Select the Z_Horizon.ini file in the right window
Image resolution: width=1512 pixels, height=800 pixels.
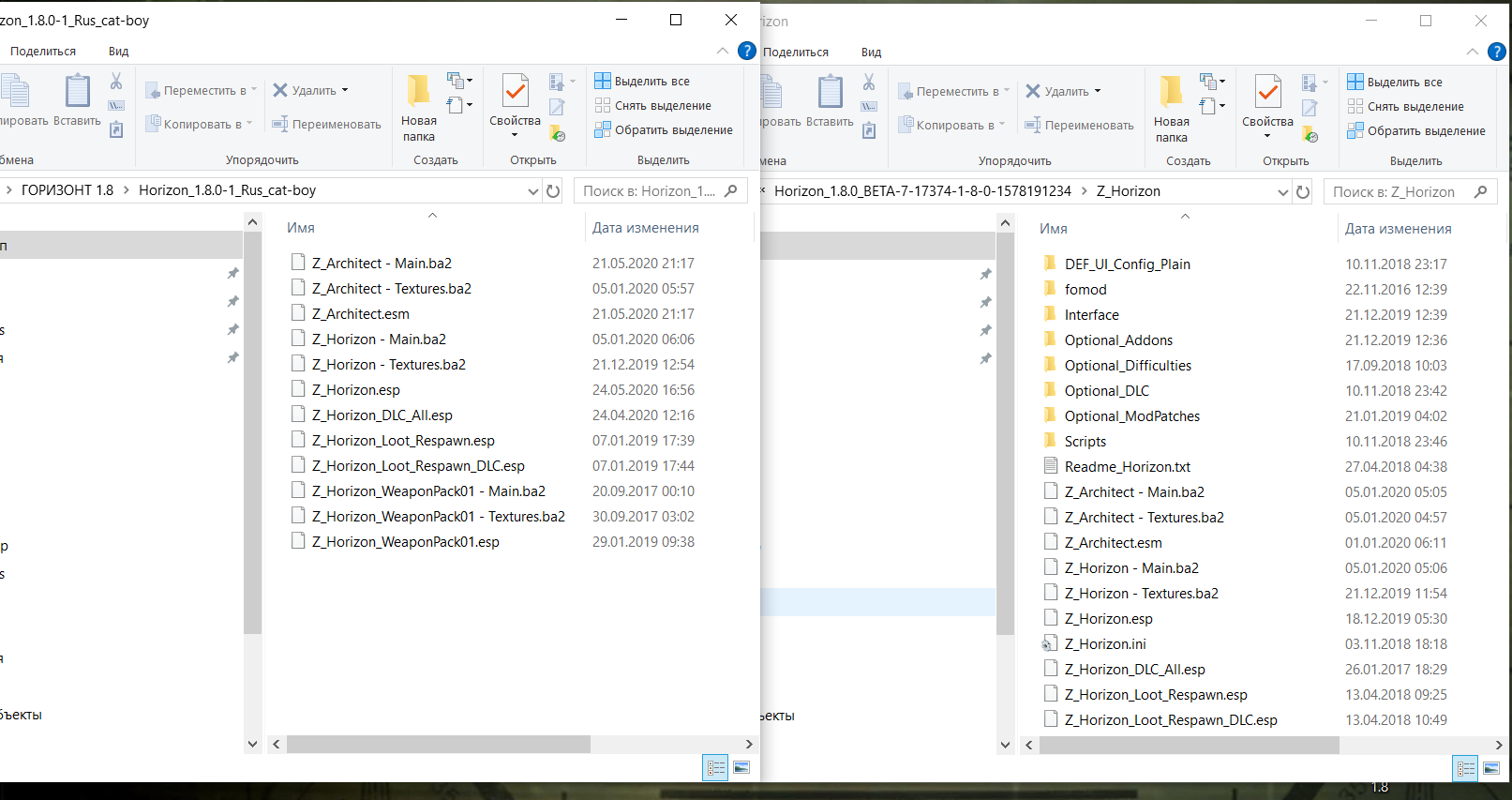(x=1104, y=644)
